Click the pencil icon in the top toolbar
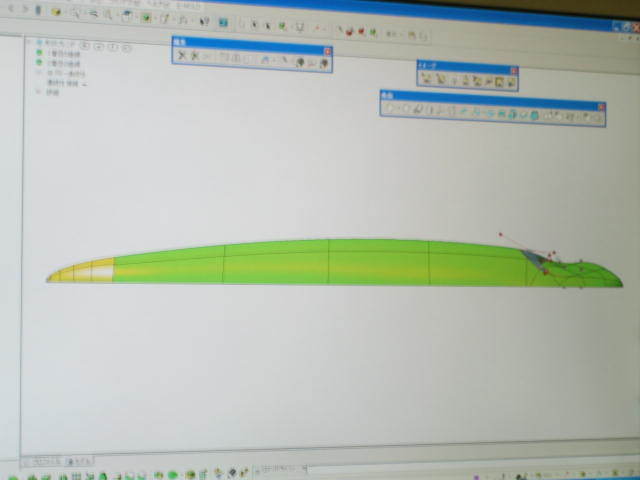640x480 pixels. 164,18
